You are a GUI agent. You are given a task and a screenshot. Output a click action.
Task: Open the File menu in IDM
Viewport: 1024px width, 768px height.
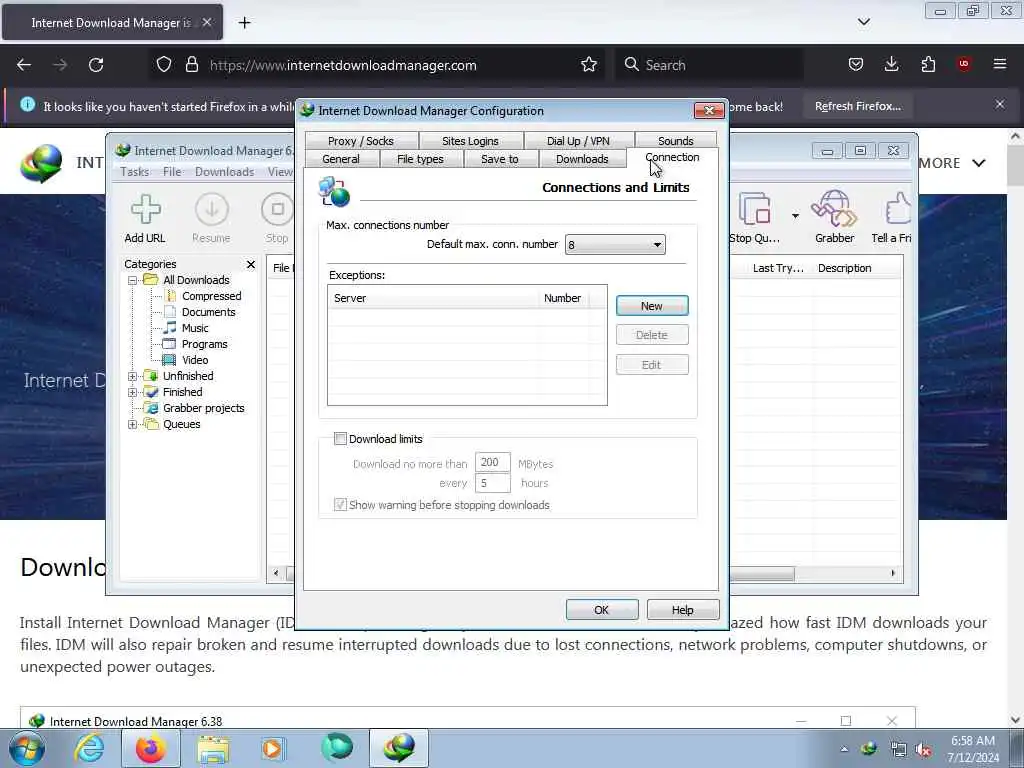(x=172, y=172)
